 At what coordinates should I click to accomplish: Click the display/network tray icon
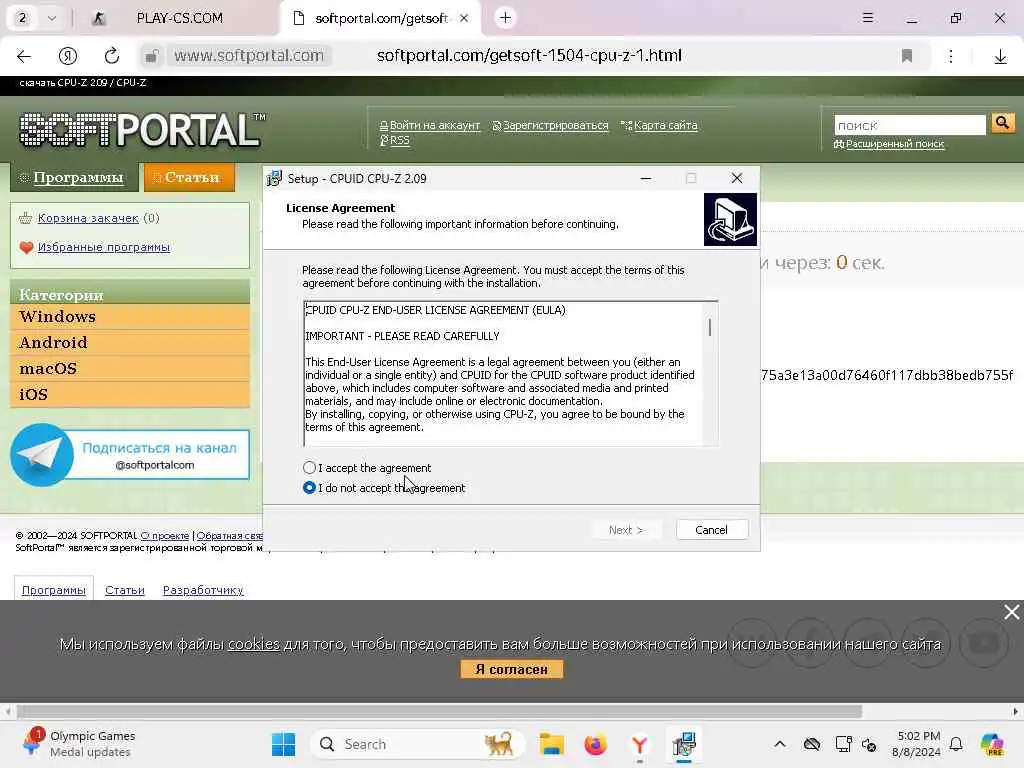click(843, 744)
